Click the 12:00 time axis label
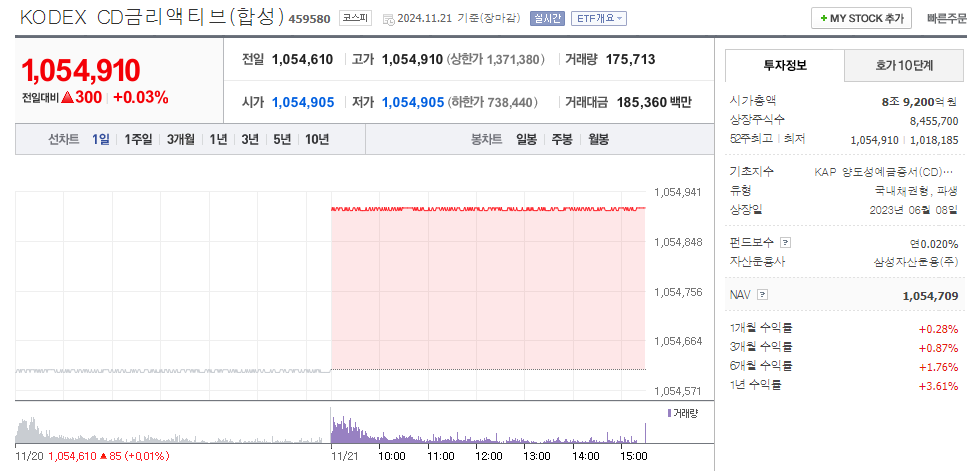967x471 pixels. 488,456
